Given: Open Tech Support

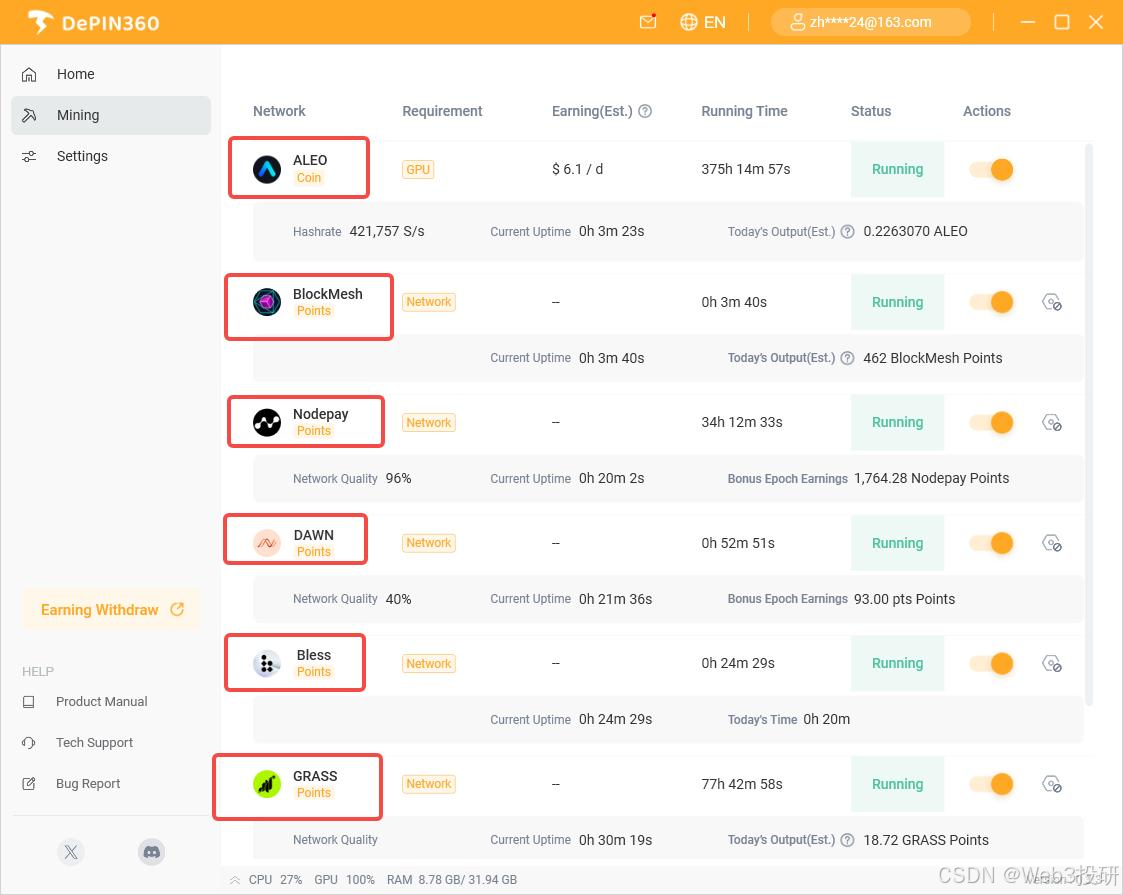Looking at the screenshot, I should pyautogui.click(x=95, y=742).
